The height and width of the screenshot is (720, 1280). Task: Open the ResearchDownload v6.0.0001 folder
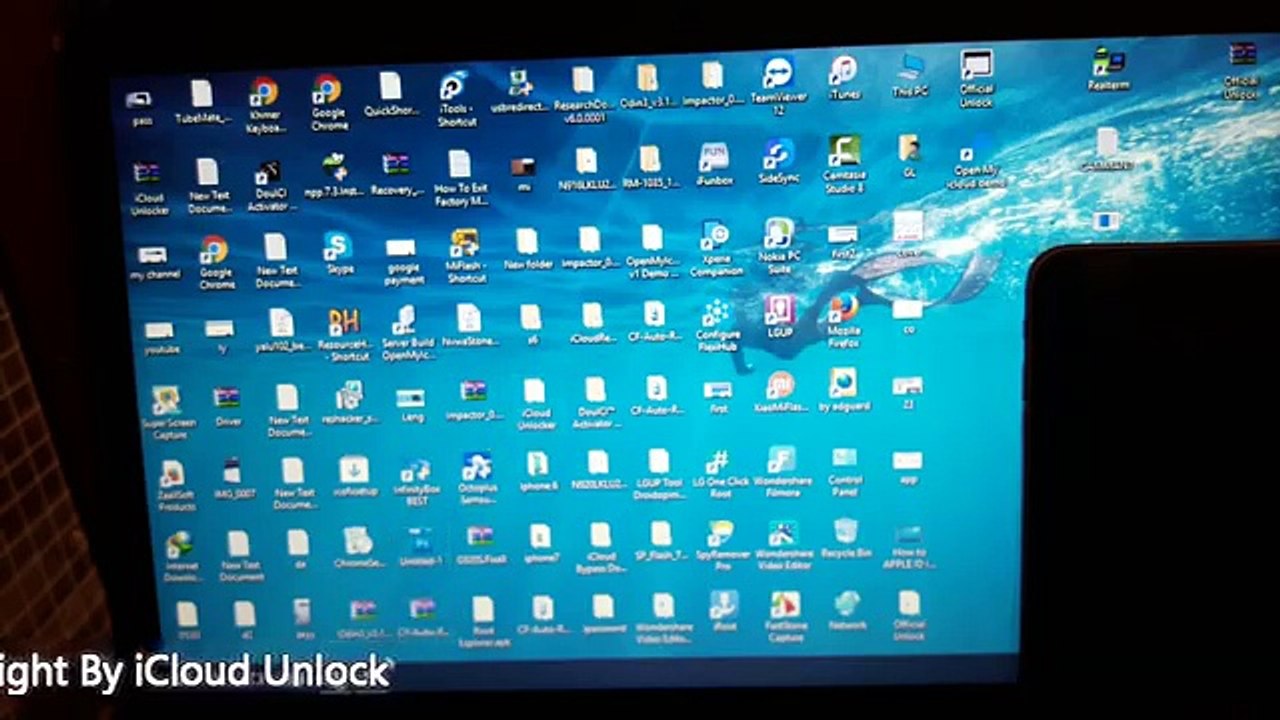(x=583, y=93)
